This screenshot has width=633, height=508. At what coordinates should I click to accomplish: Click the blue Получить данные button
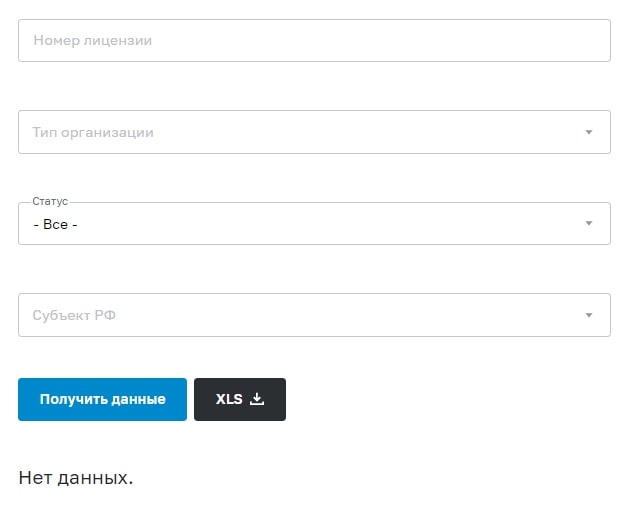click(103, 399)
